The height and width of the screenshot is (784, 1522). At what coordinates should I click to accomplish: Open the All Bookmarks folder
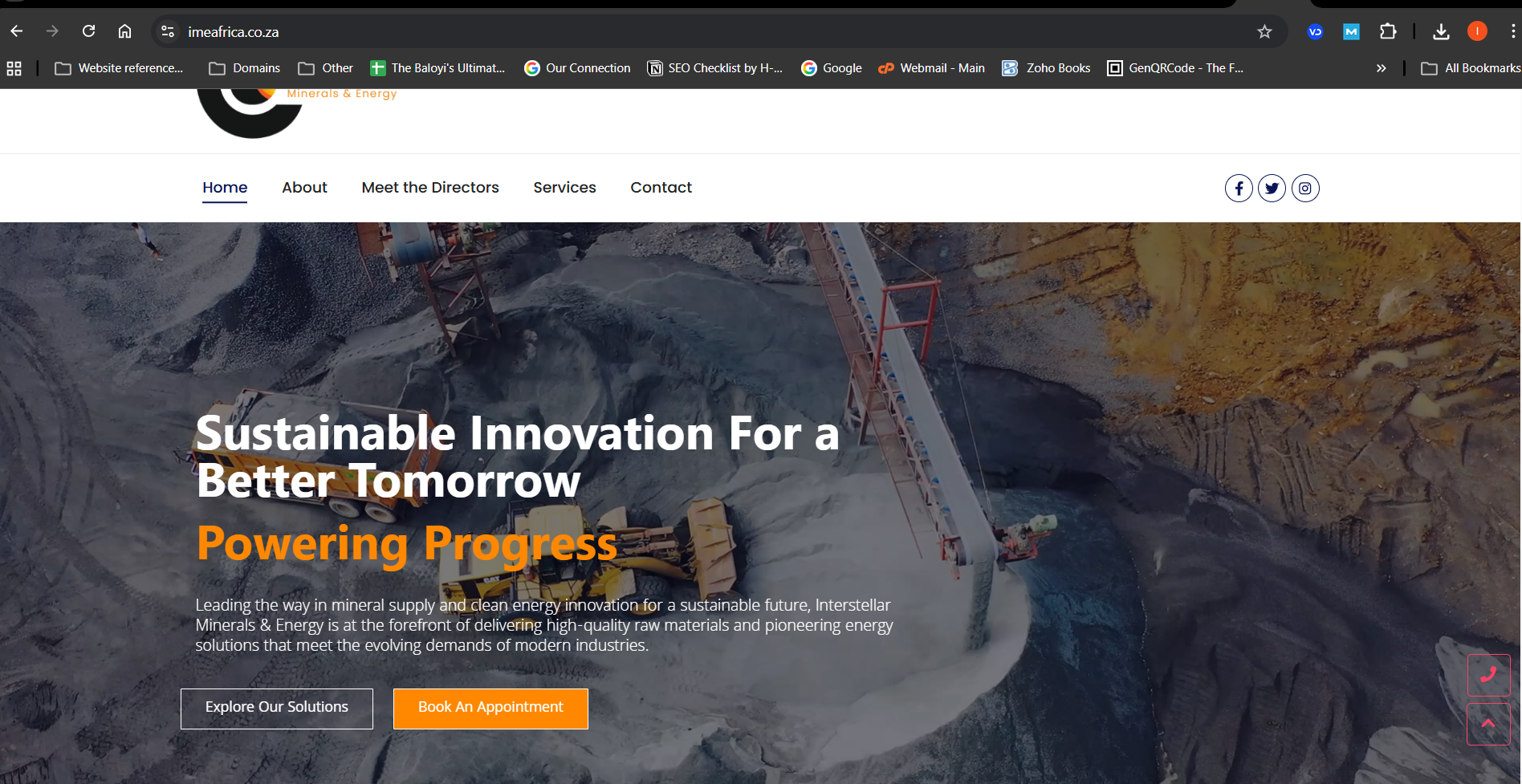(x=1471, y=68)
